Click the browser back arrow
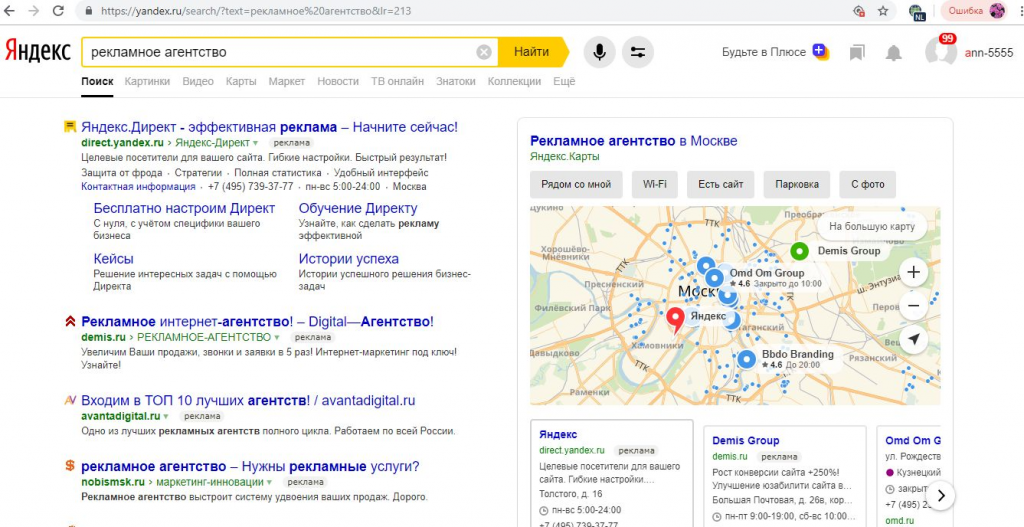The image size is (1024, 527). [10, 11]
